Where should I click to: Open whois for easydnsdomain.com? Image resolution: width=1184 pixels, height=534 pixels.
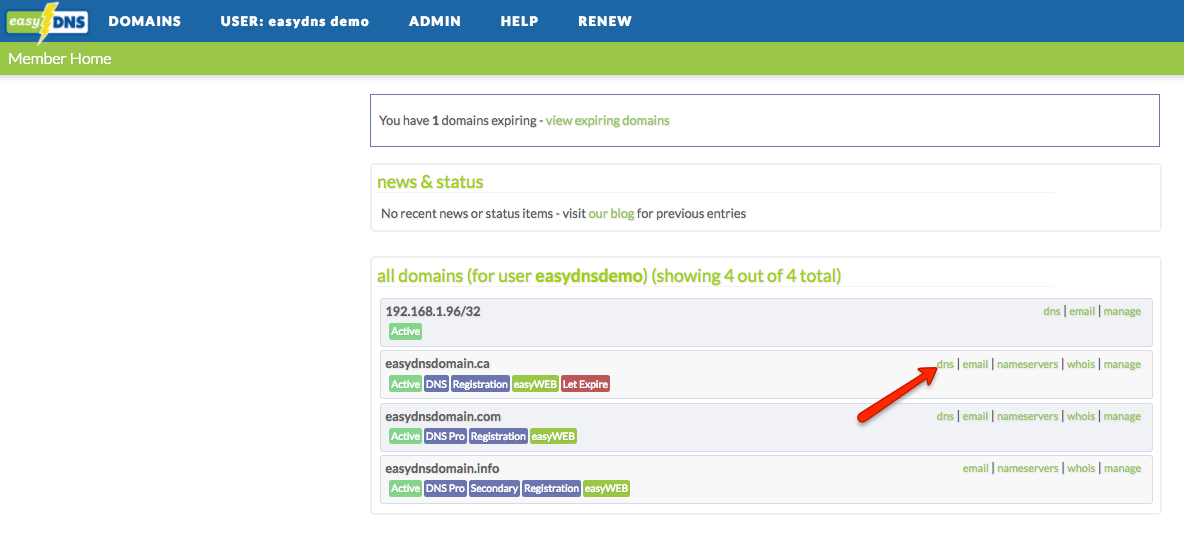point(1081,416)
